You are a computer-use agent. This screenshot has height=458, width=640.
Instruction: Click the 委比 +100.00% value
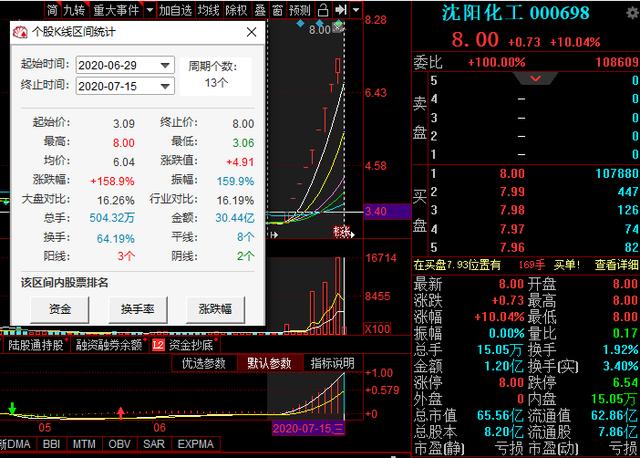pos(496,62)
